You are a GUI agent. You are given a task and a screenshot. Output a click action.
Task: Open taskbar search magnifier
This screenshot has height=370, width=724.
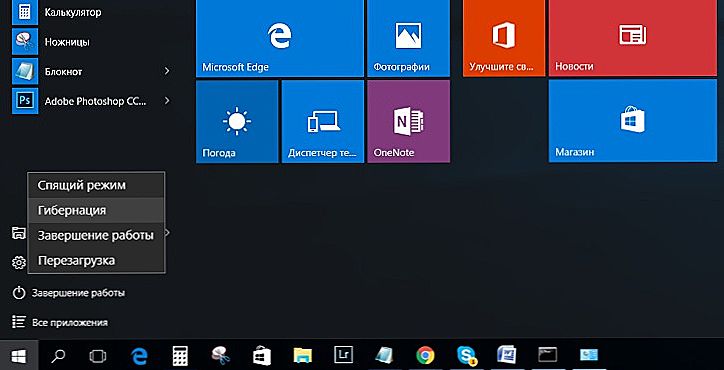(58, 356)
